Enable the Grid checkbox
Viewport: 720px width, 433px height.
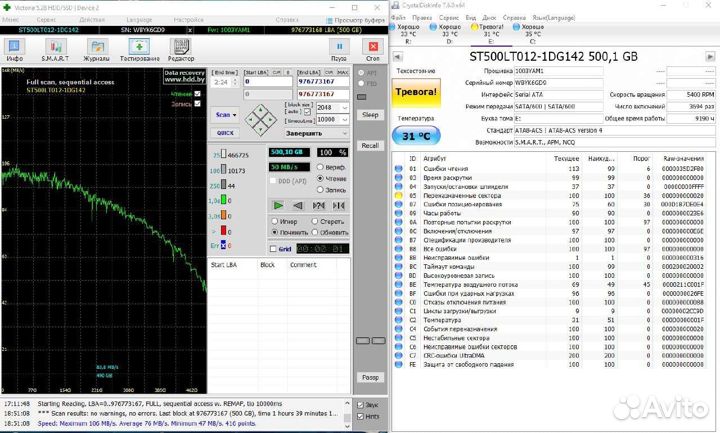(x=273, y=249)
